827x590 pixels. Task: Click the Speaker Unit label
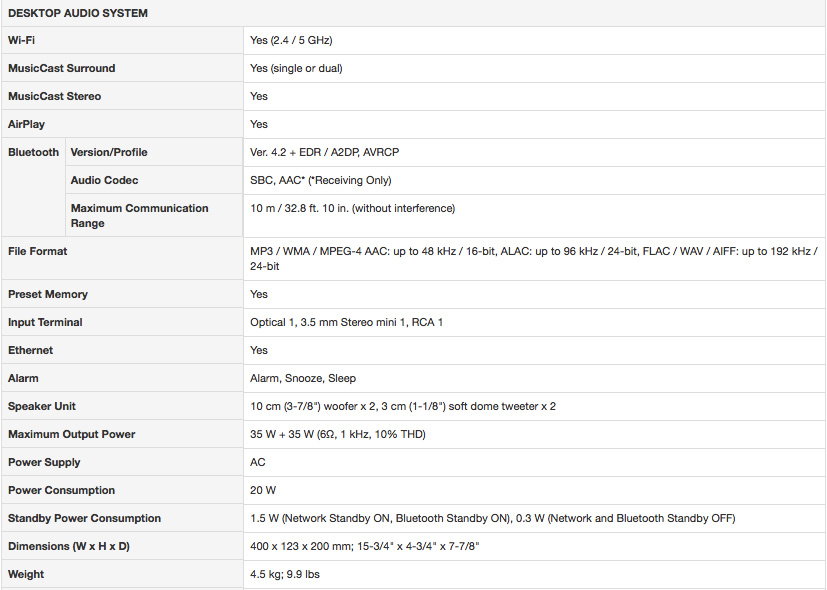click(x=42, y=406)
